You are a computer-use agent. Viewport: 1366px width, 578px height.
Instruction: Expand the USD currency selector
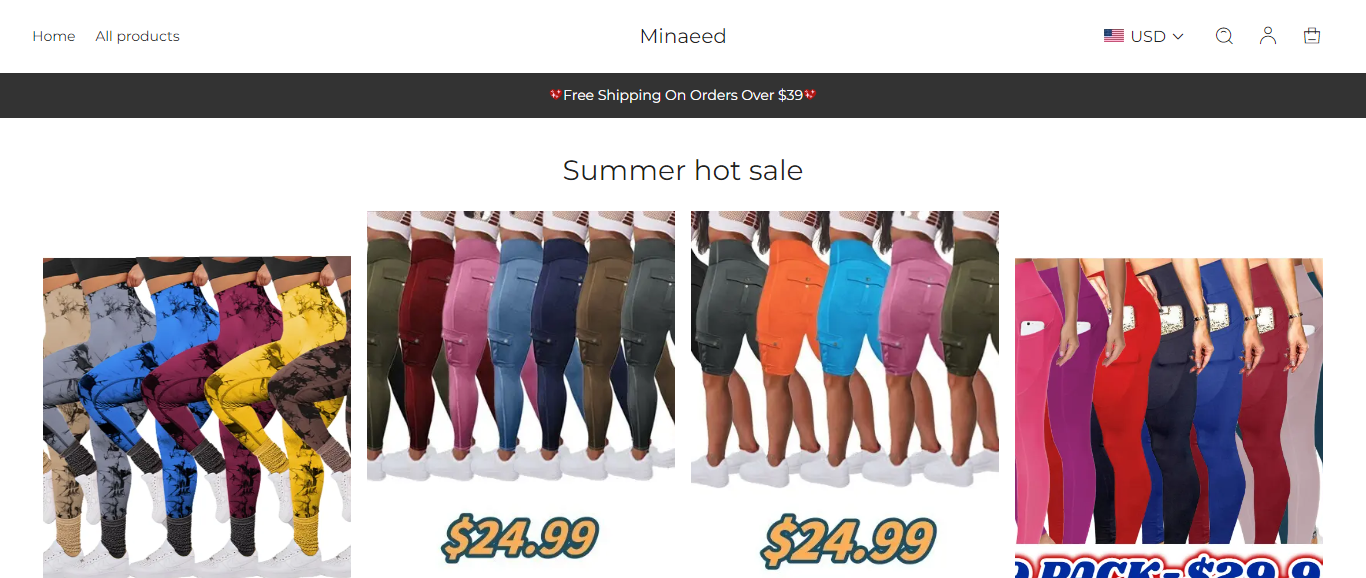(1144, 36)
